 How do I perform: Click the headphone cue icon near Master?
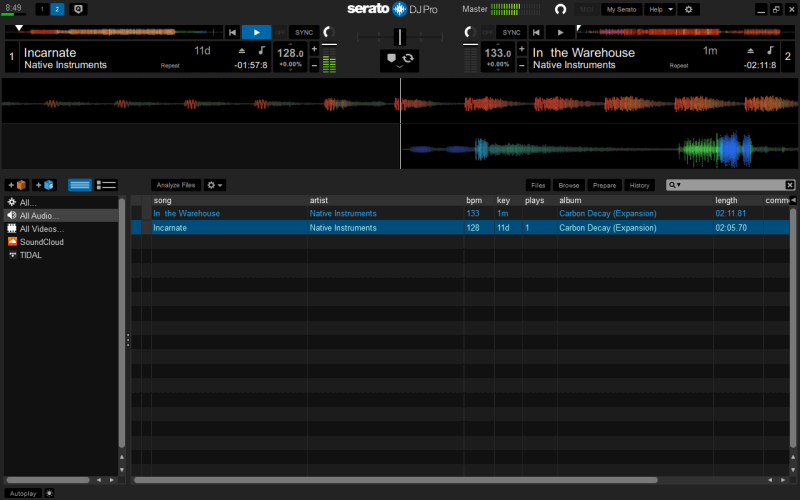560,9
